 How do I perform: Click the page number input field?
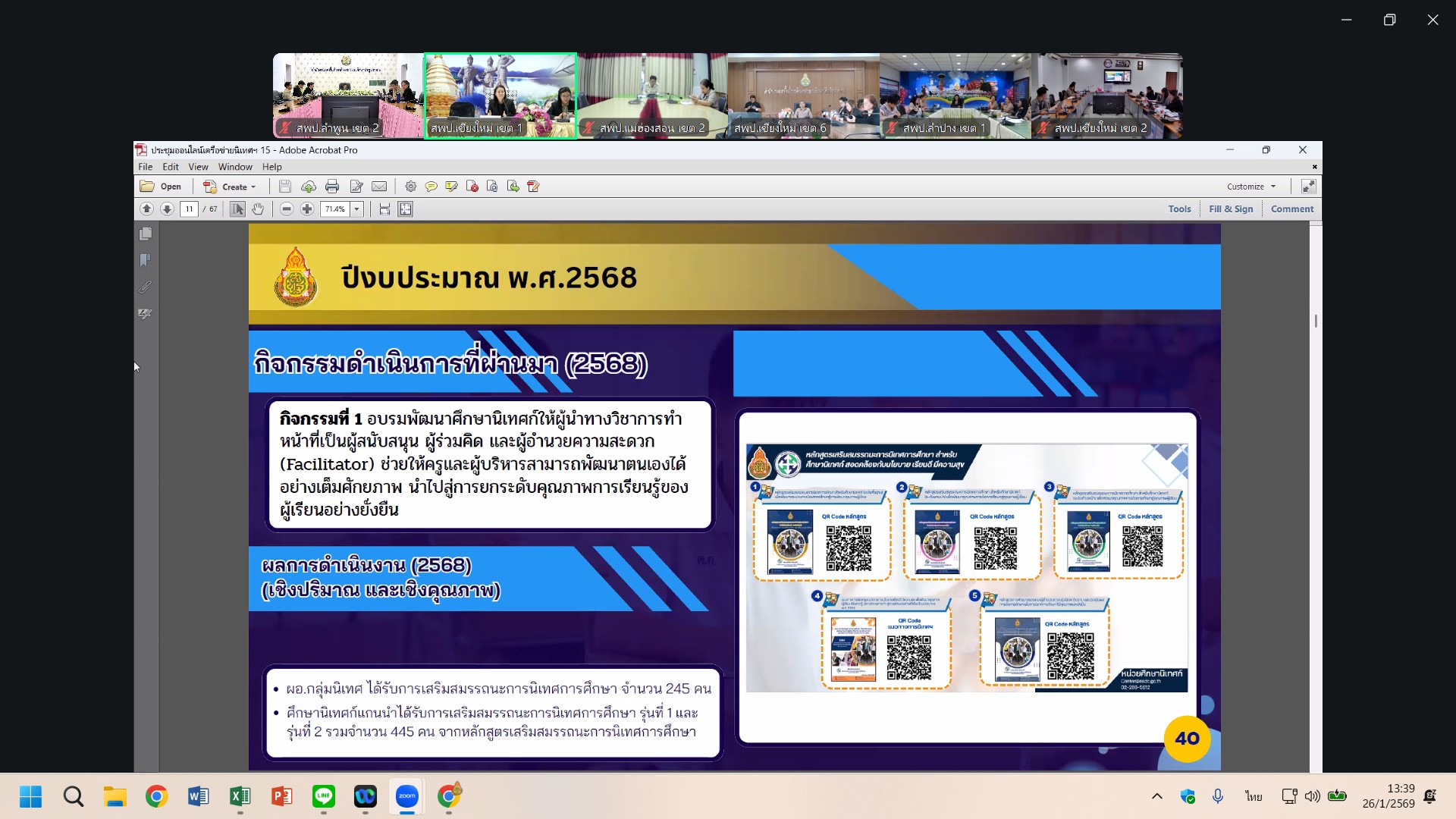coord(189,209)
